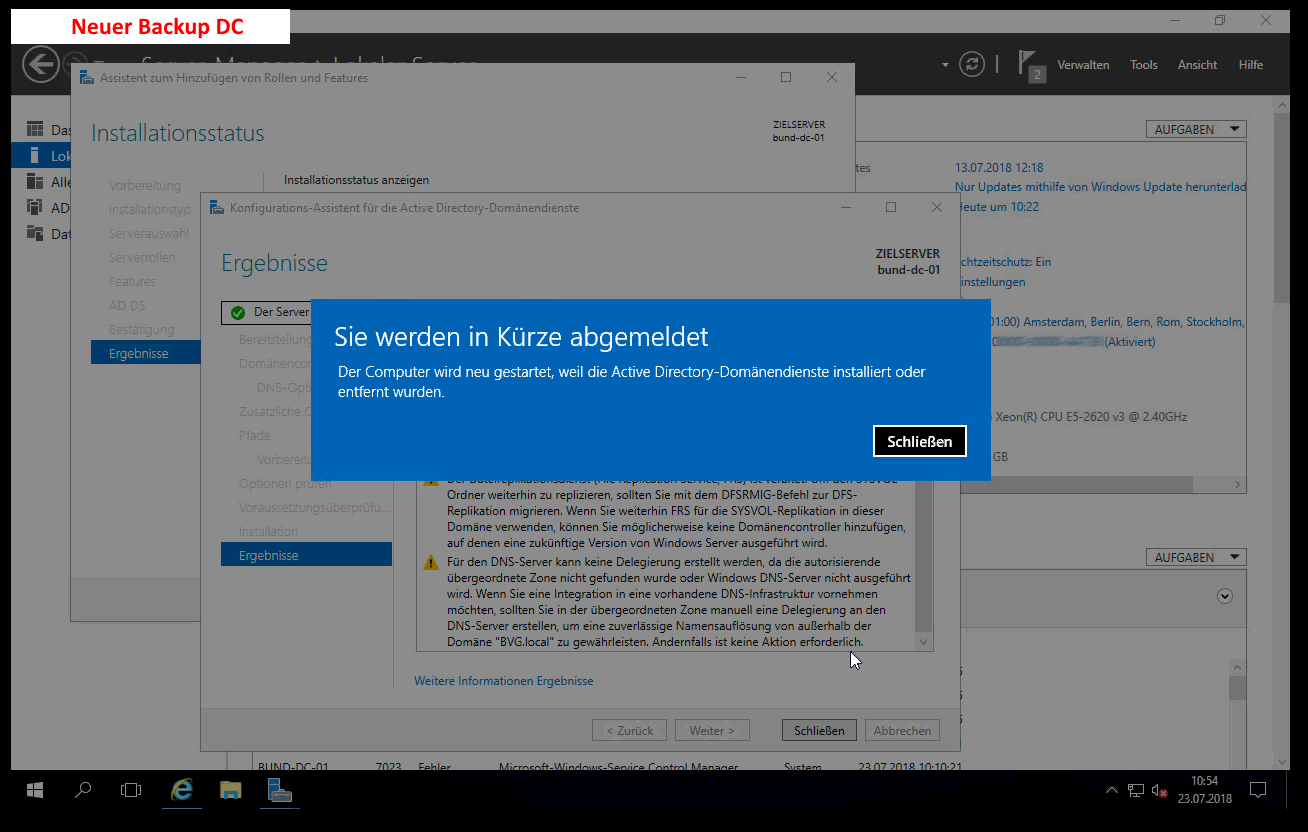
Task: Click Schließen in the AD DS configuration wizard
Action: [x=819, y=730]
